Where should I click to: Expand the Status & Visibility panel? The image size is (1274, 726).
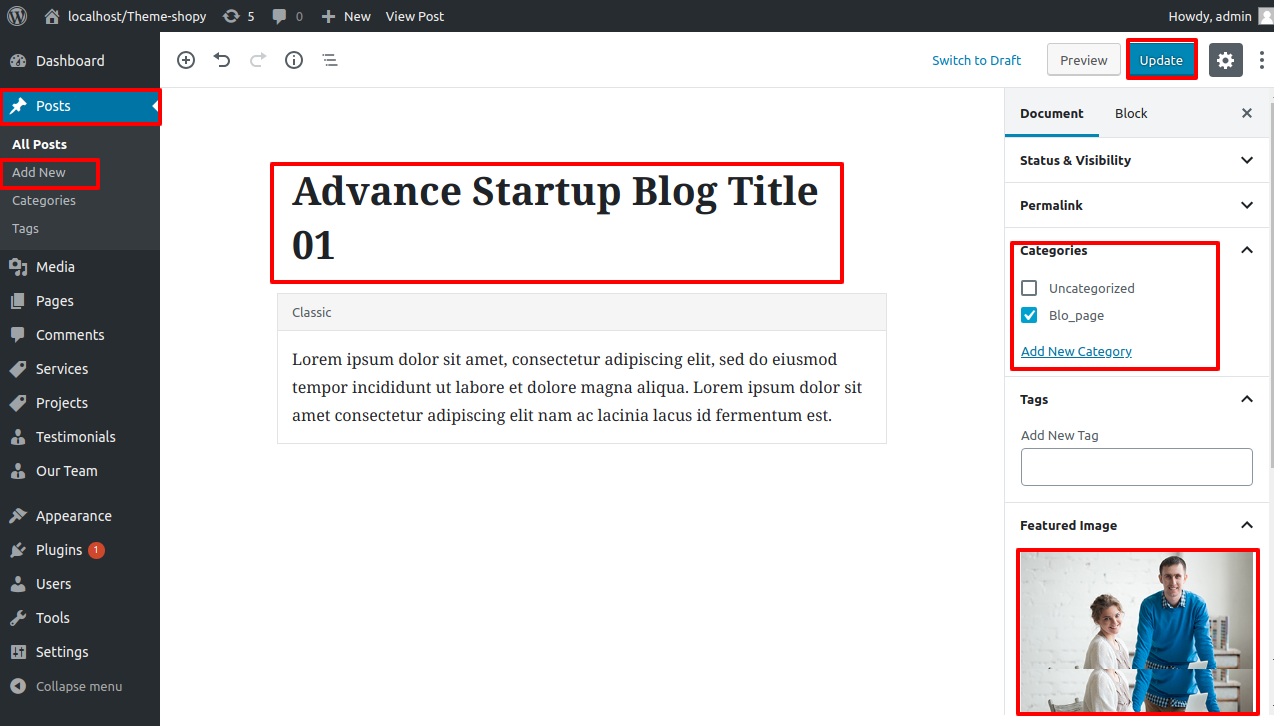click(1246, 160)
